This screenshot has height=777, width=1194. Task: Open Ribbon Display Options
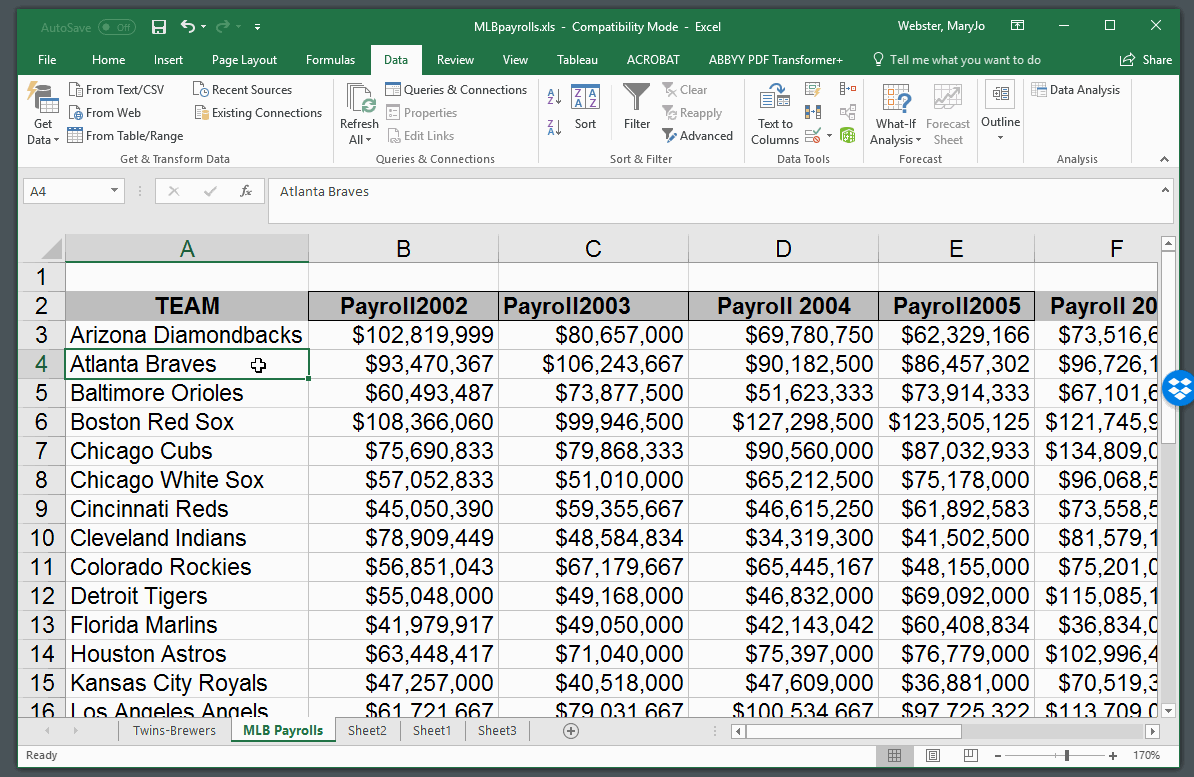(x=1017, y=26)
